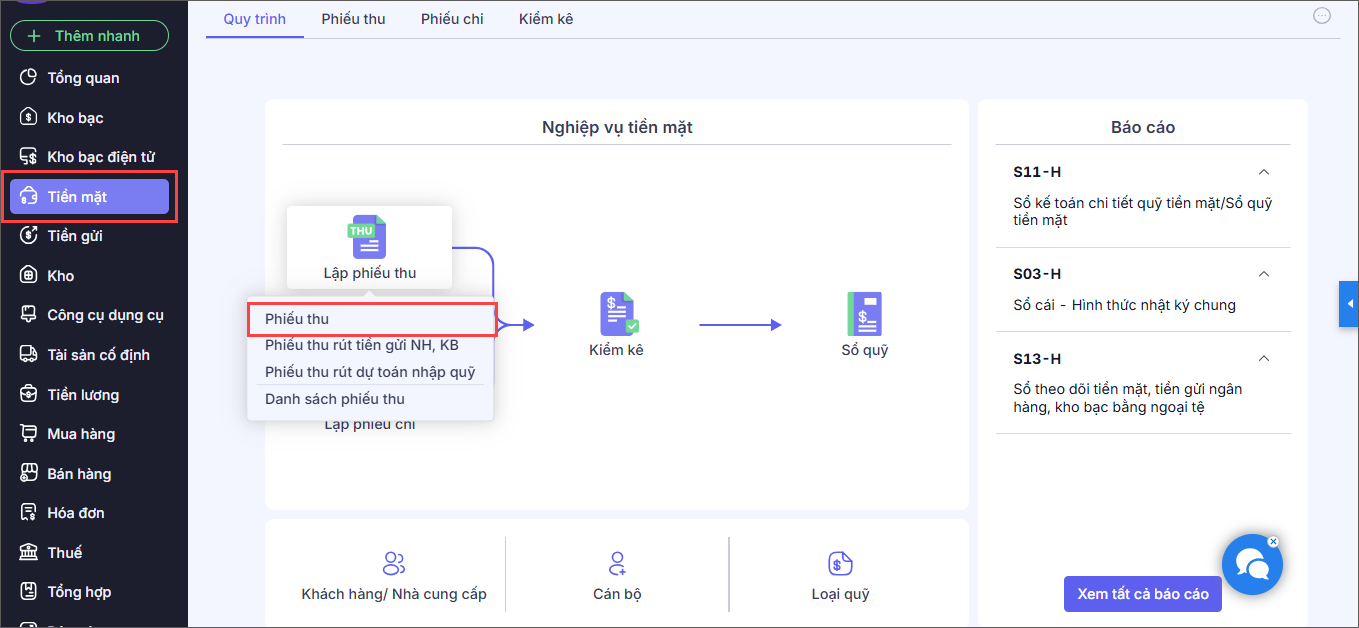1359x628 pixels.
Task: Open Tiền gửi in the sidebar
Action: [75, 236]
